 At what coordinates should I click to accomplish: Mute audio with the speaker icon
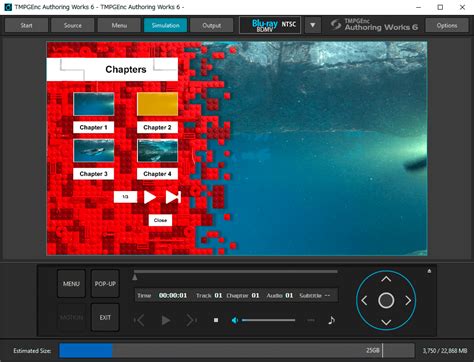(235, 320)
